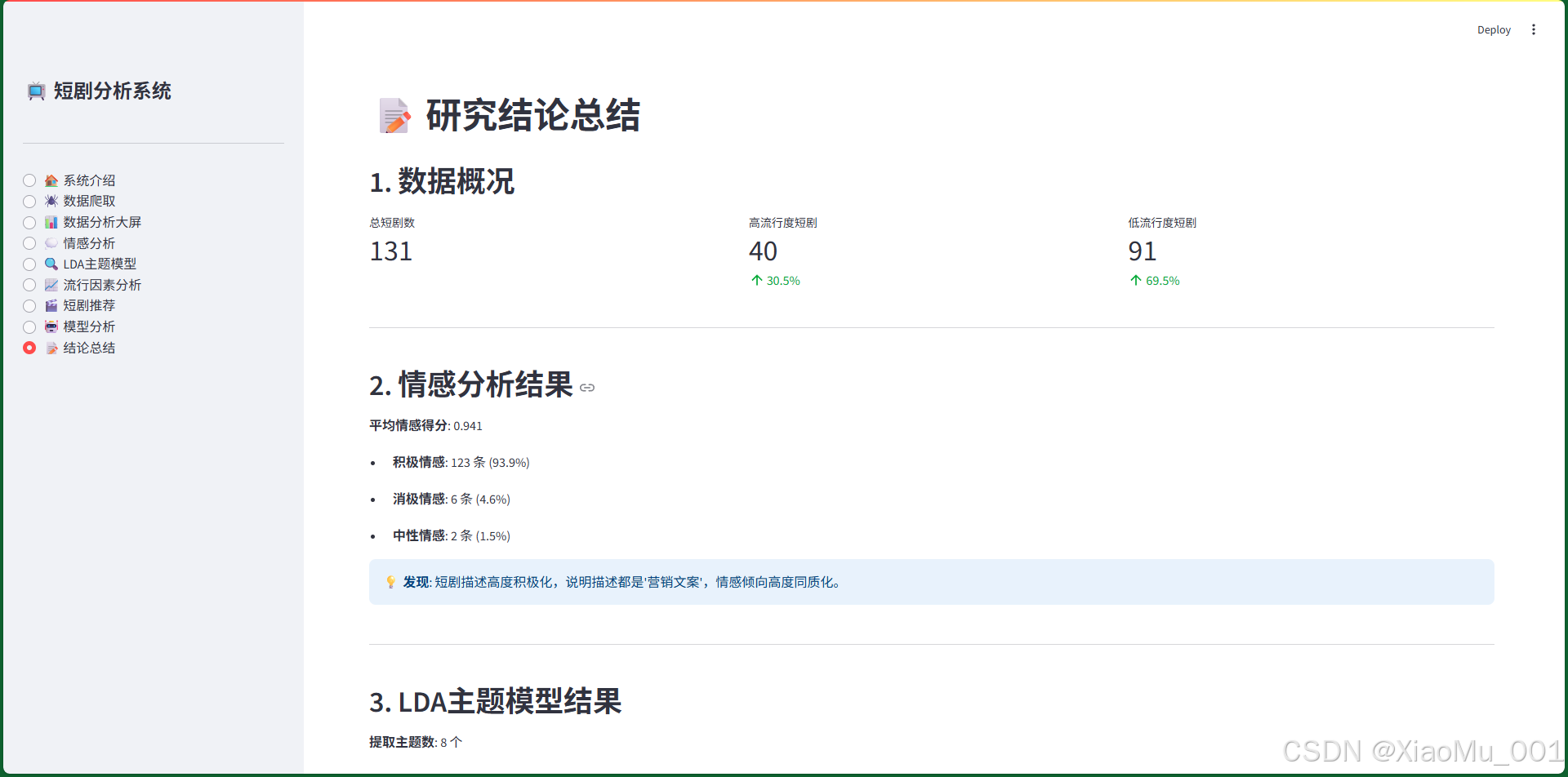Image resolution: width=1568 pixels, height=777 pixels.
Task: Click the selected 结论总结 radio button
Action: (x=29, y=348)
